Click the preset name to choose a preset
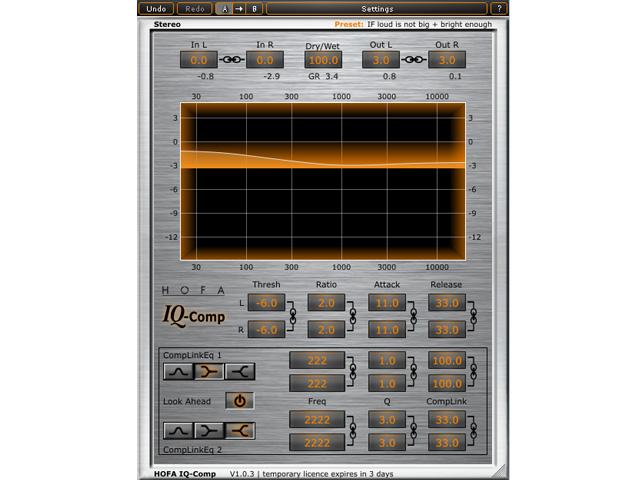The image size is (640, 480). point(429,24)
